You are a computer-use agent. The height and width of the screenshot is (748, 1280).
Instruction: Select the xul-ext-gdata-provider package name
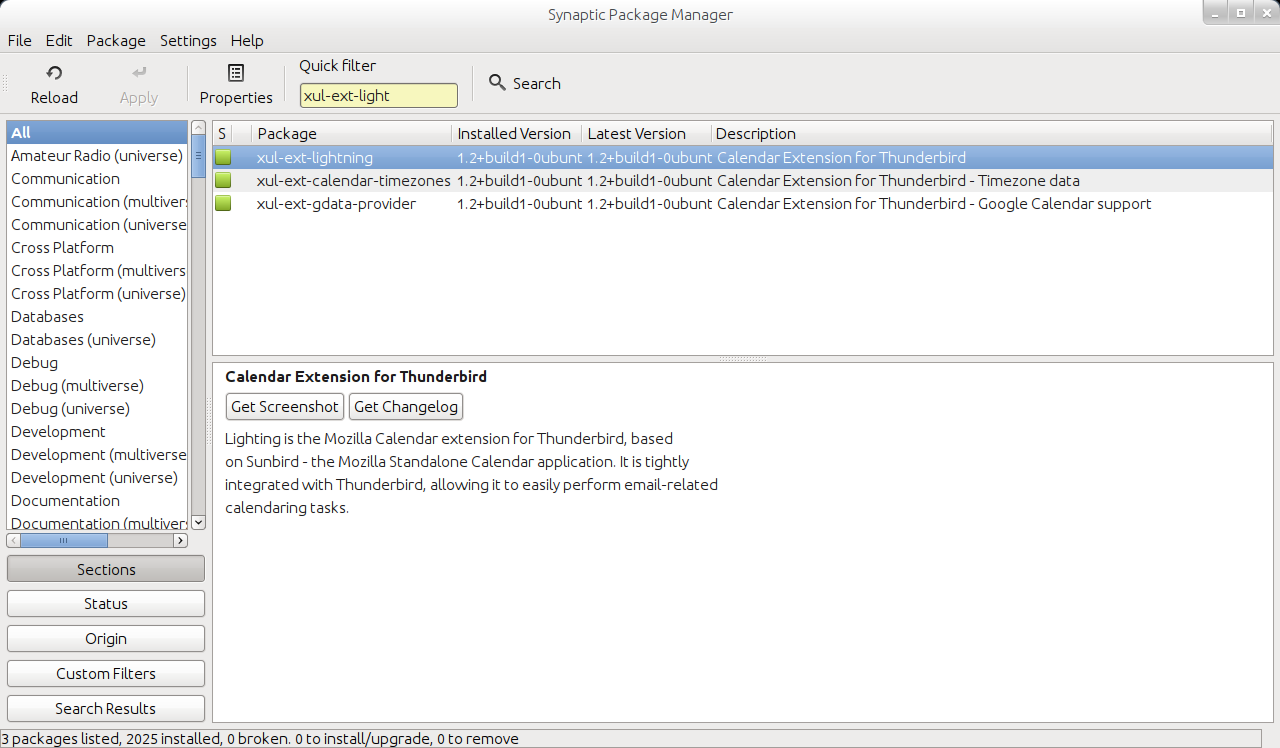pyautogui.click(x=336, y=204)
